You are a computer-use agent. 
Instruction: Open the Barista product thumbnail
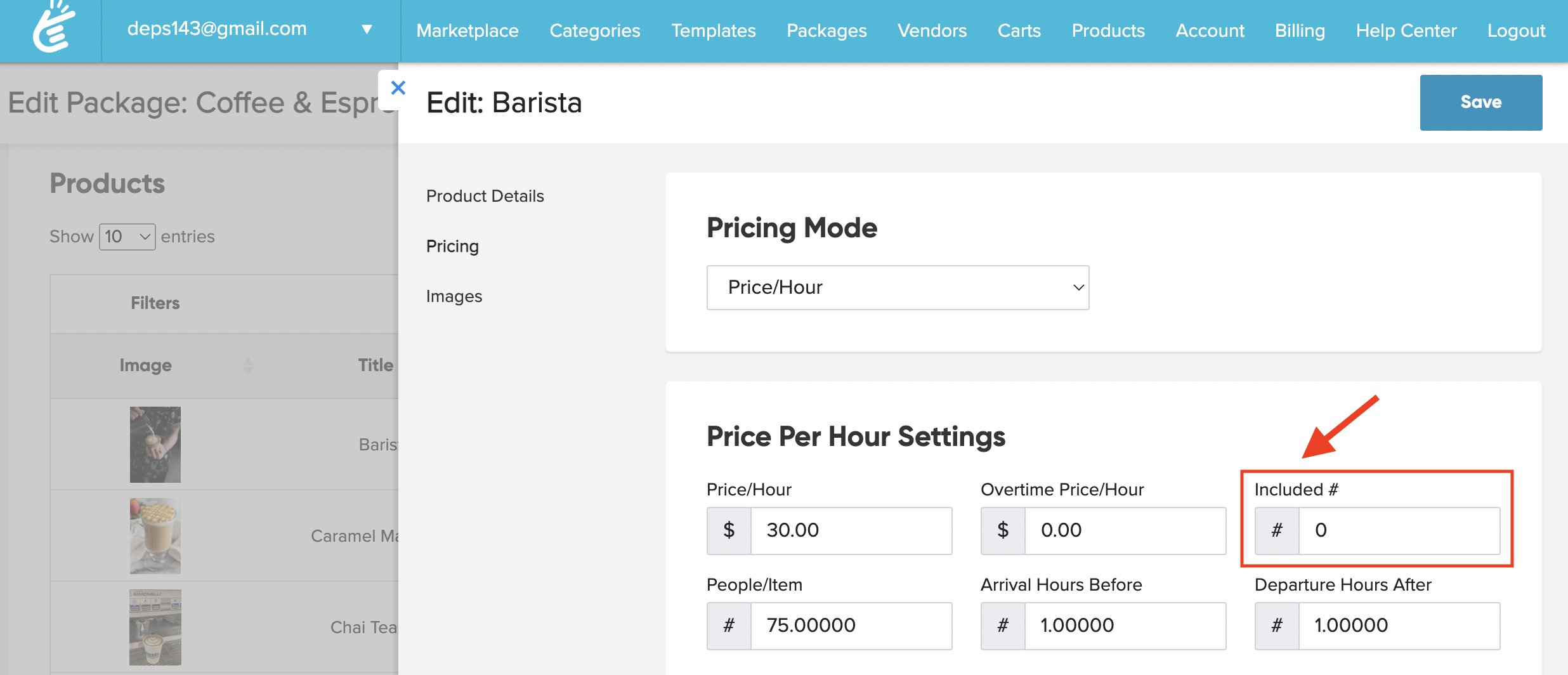(155, 444)
